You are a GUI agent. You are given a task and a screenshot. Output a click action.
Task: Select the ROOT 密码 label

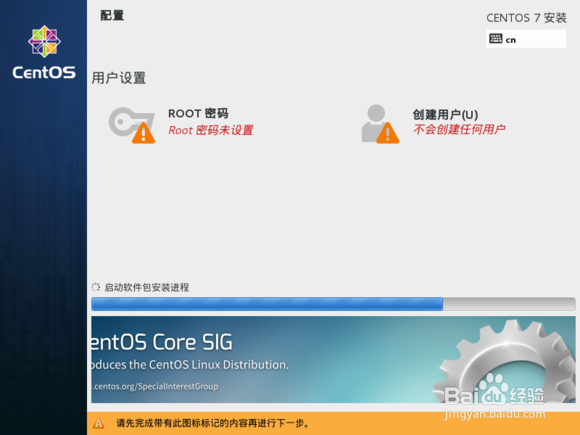coord(198,113)
